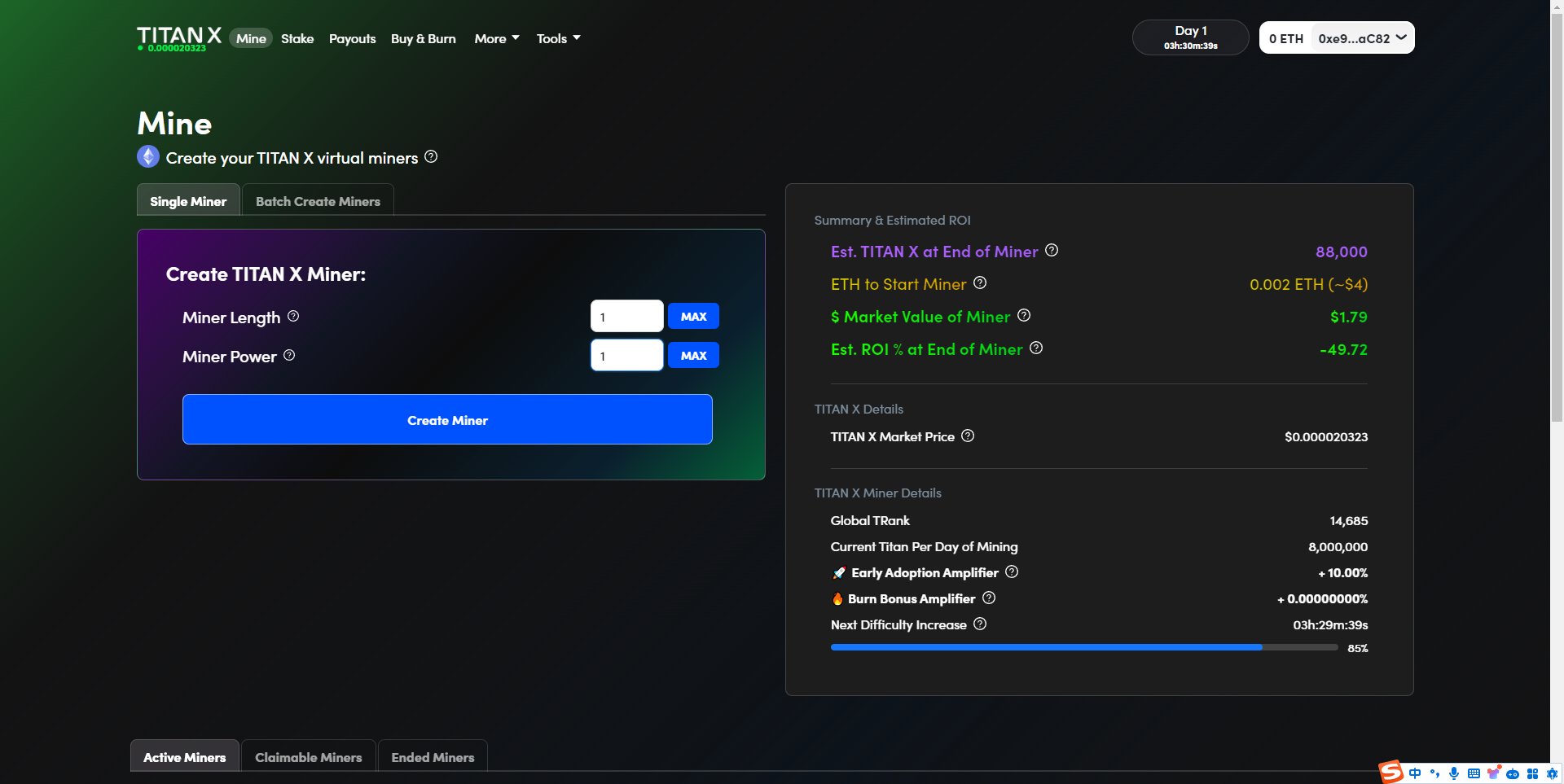Switch to the Ended Miners tab

click(x=433, y=756)
